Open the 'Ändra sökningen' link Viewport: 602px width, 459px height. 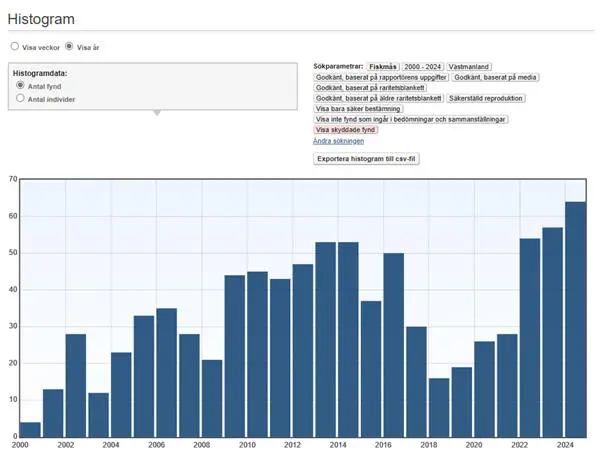coord(337,141)
